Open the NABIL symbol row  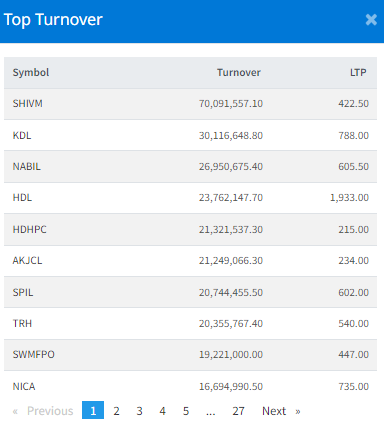pyautogui.click(x=190, y=166)
